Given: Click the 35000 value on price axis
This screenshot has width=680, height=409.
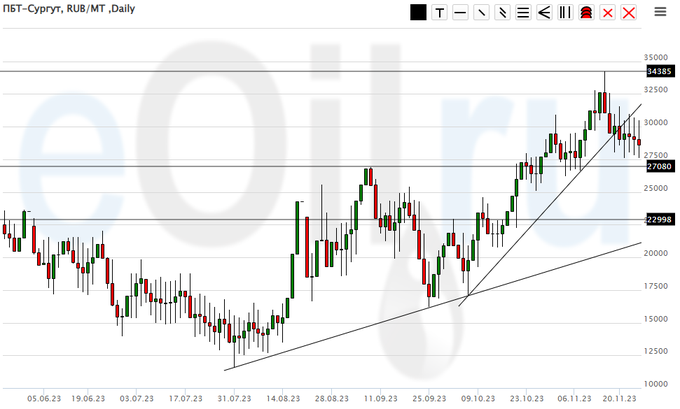Looking at the screenshot, I should (x=657, y=59).
